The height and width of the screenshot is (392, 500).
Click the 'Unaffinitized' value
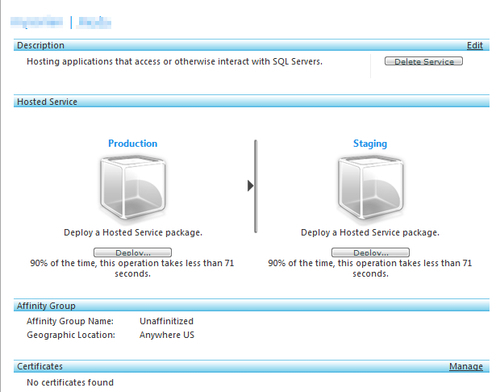tap(166, 321)
